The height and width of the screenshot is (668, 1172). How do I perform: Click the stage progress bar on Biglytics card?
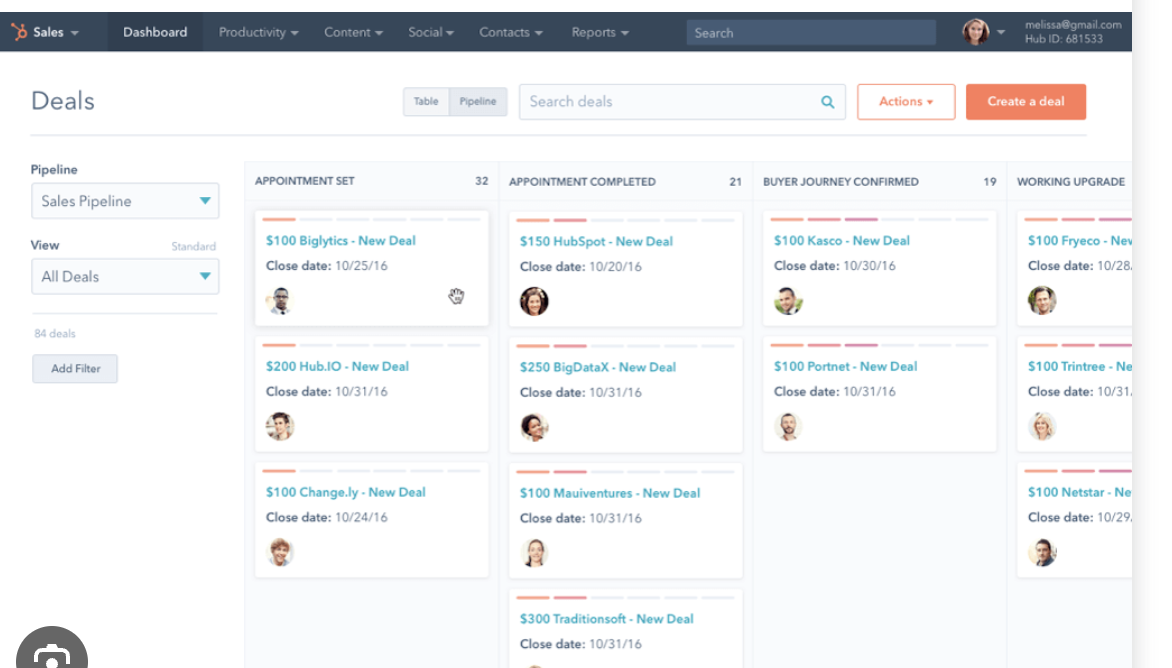[370, 219]
